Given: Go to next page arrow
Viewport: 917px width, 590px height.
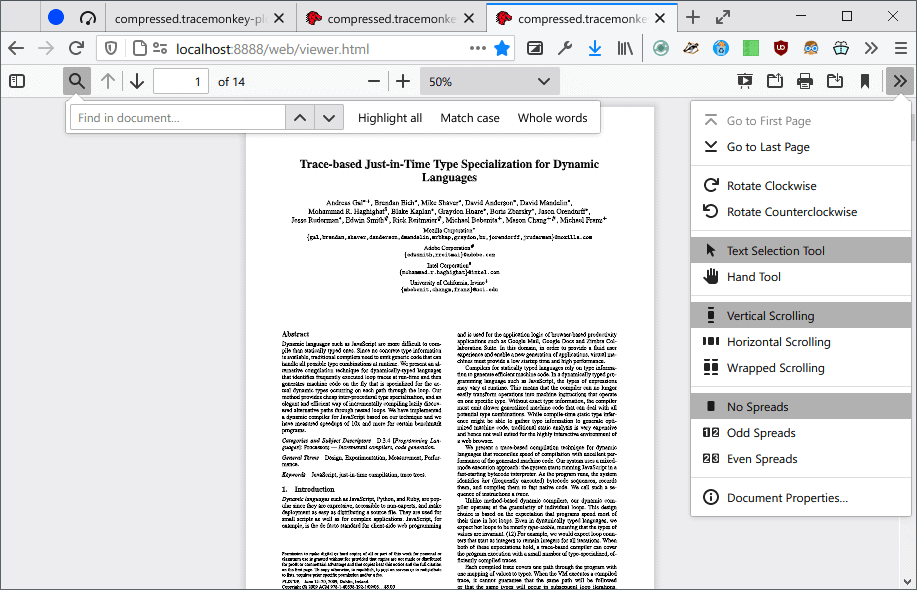Looking at the screenshot, I should (x=137, y=81).
